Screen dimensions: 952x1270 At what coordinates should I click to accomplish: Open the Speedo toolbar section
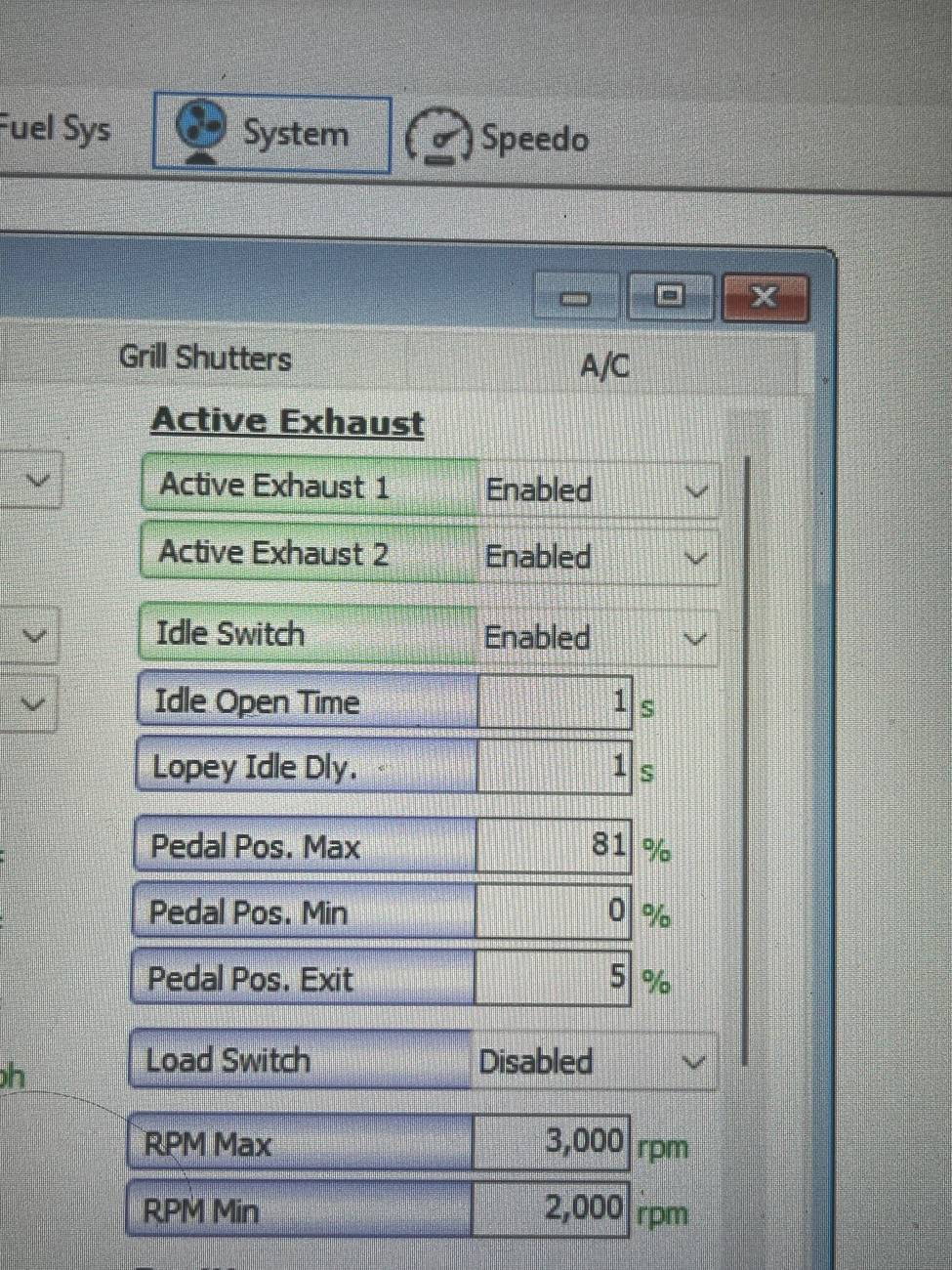click(x=498, y=138)
